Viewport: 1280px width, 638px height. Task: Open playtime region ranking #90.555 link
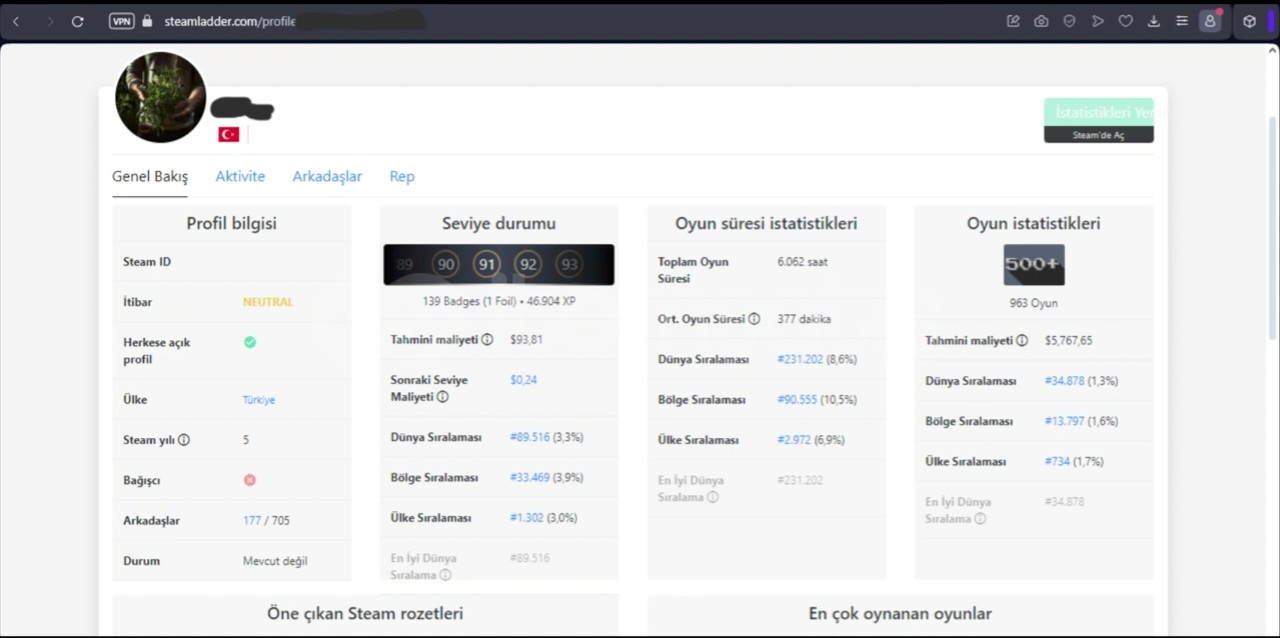click(x=797, y=400)
